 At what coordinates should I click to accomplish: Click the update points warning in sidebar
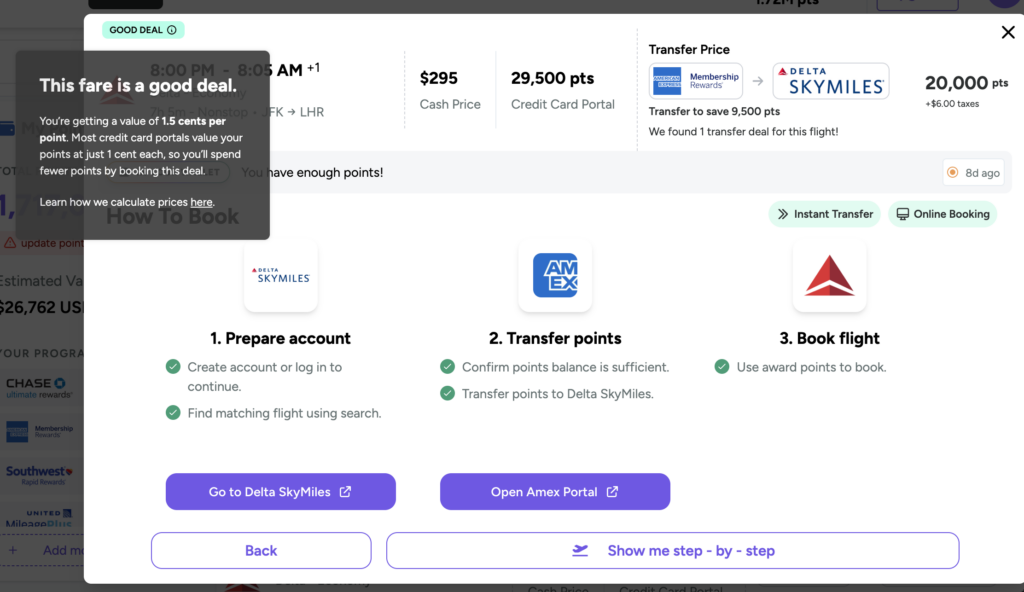click(x=44, y=243)
